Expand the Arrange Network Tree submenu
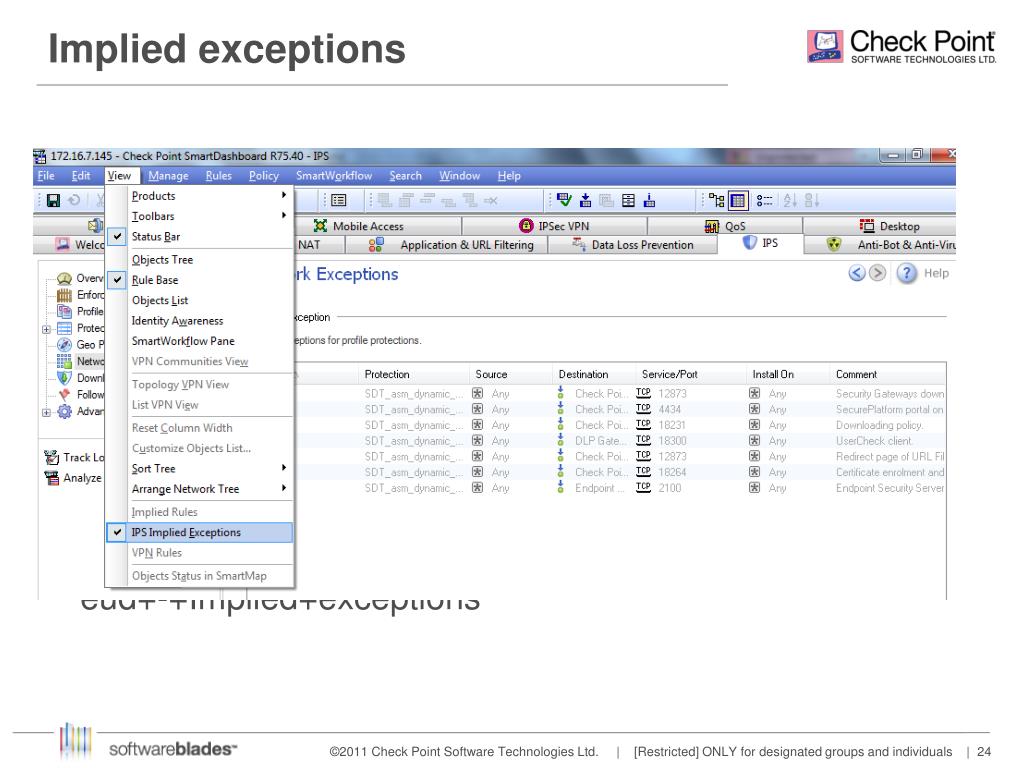 tap(199, 488)
